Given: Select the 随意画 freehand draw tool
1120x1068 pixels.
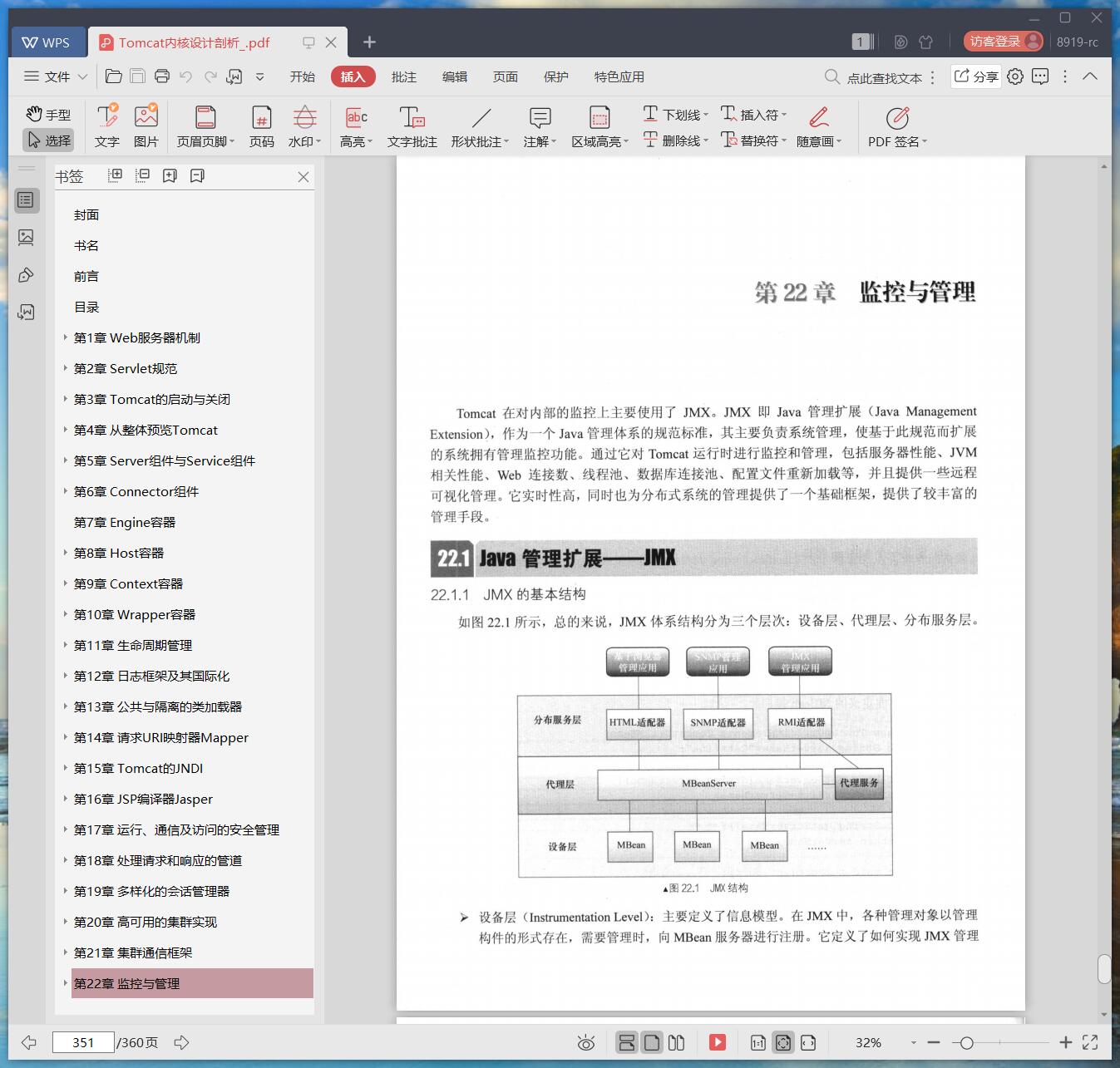Looking at the screenshot, I should point(819,126).
